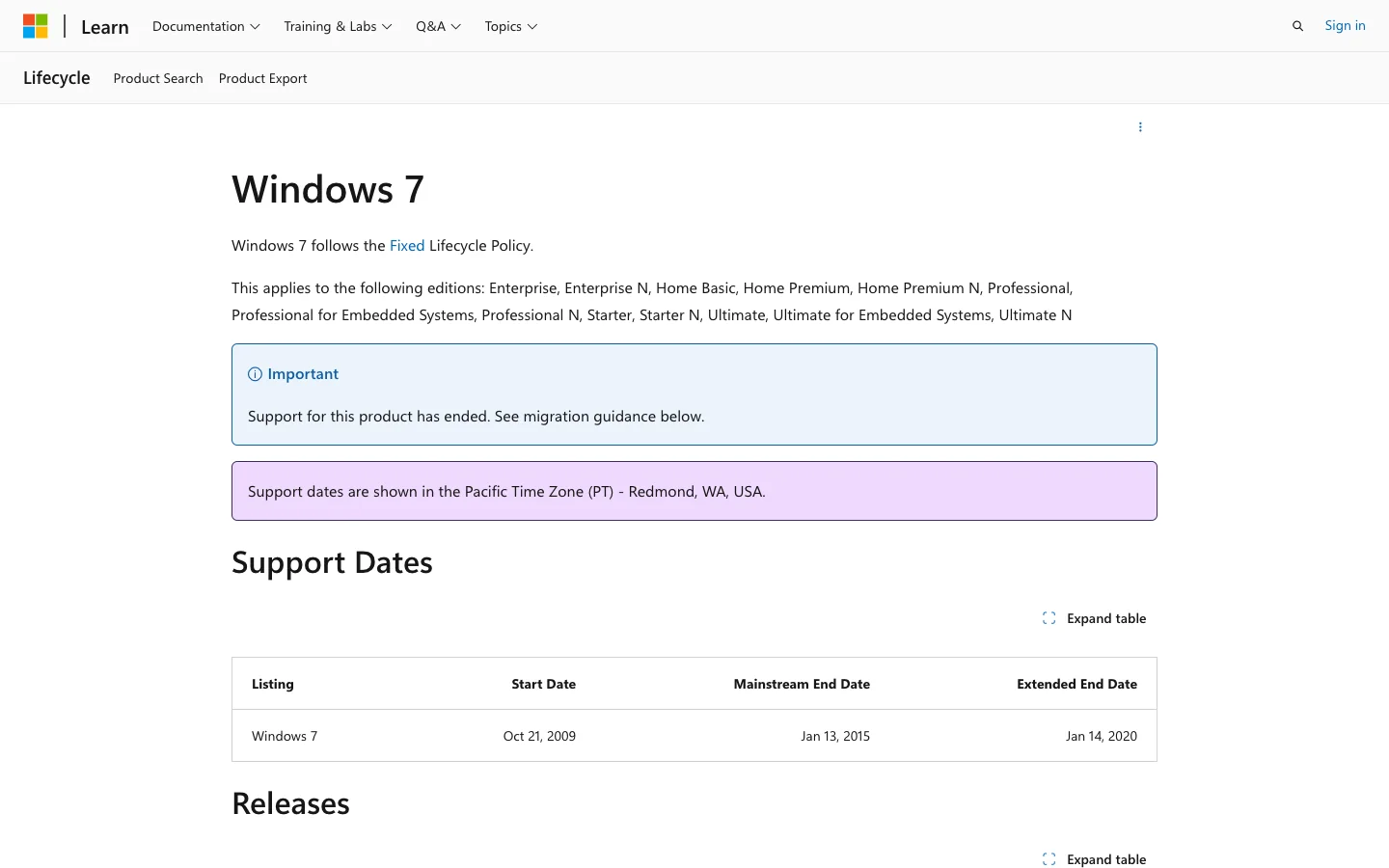The height and width of the screenshot is (868, 1389).
Task: Follow the Fixed Lifecycle Policy link
Action: pos(407,246)
